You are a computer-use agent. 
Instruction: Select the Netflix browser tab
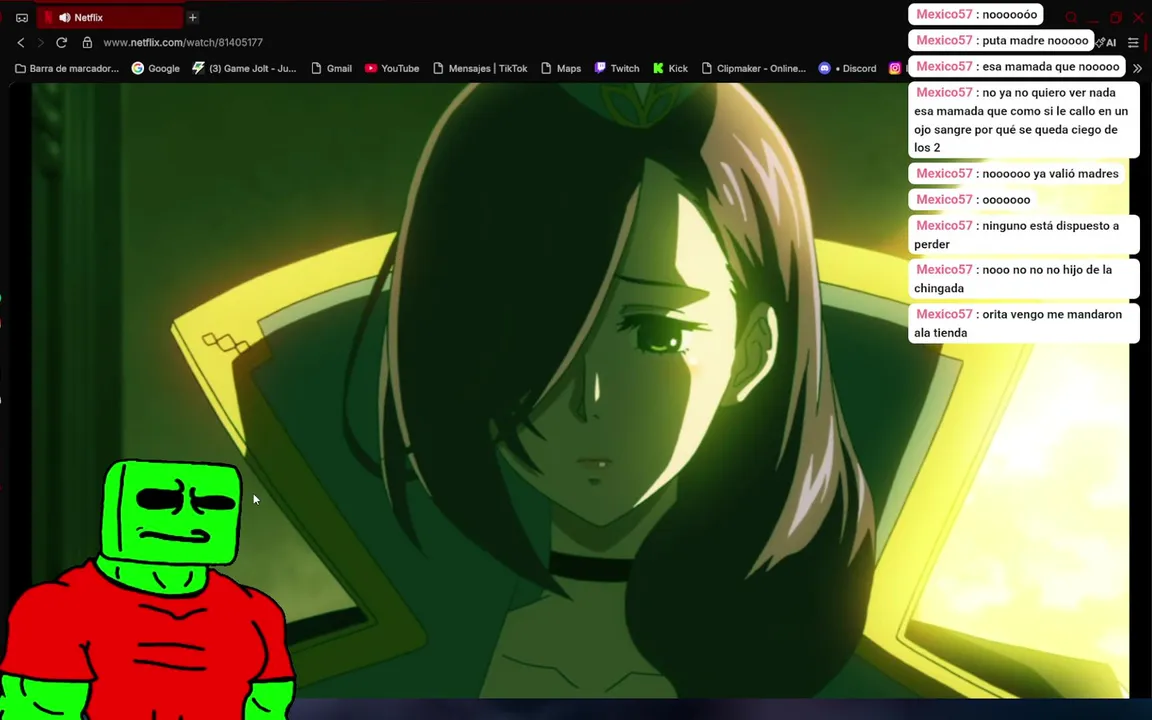110,17
